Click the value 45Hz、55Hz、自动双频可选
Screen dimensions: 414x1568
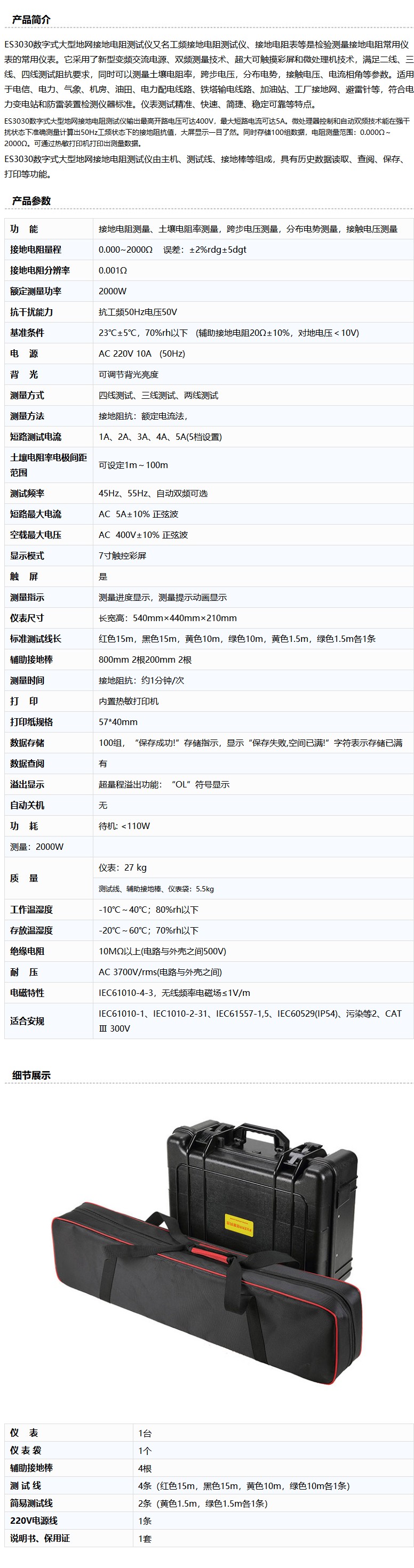(153, 493)
